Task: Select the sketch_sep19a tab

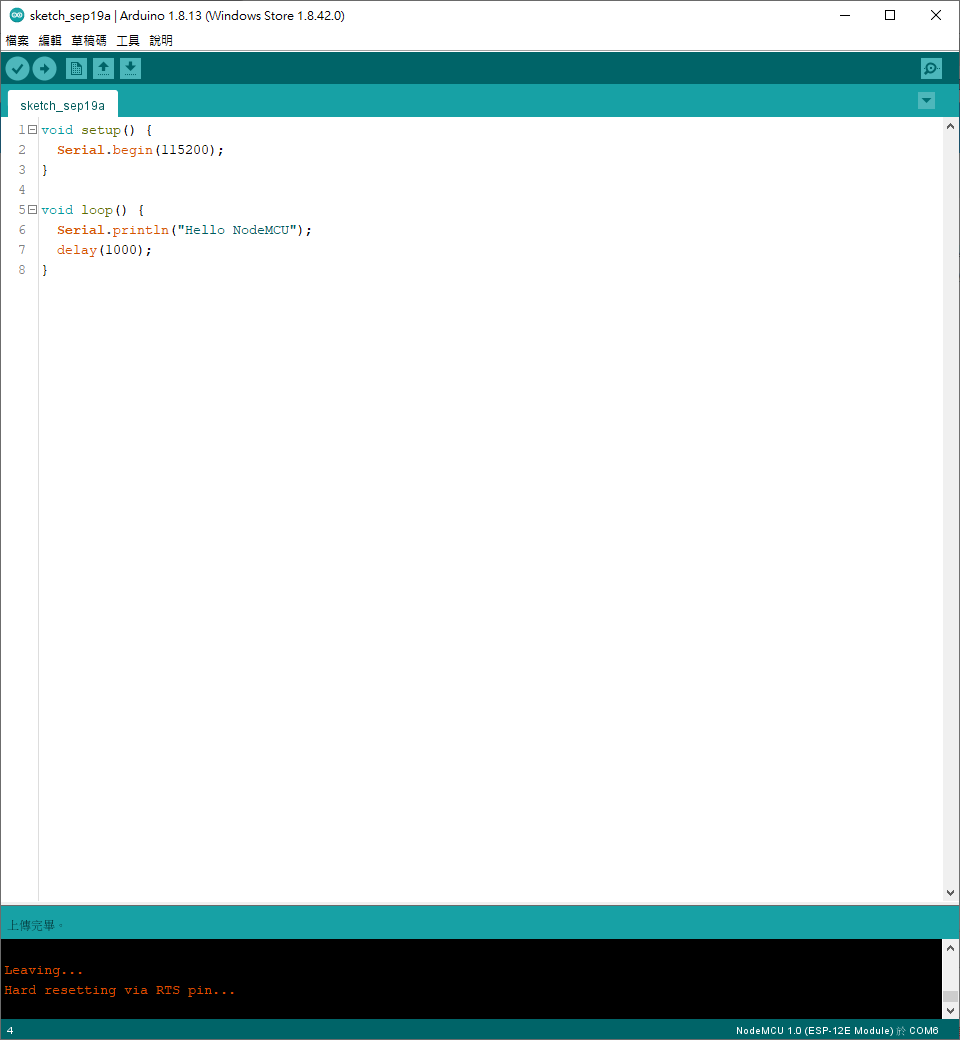Action: pyautogui.click(x=62, y=105)
